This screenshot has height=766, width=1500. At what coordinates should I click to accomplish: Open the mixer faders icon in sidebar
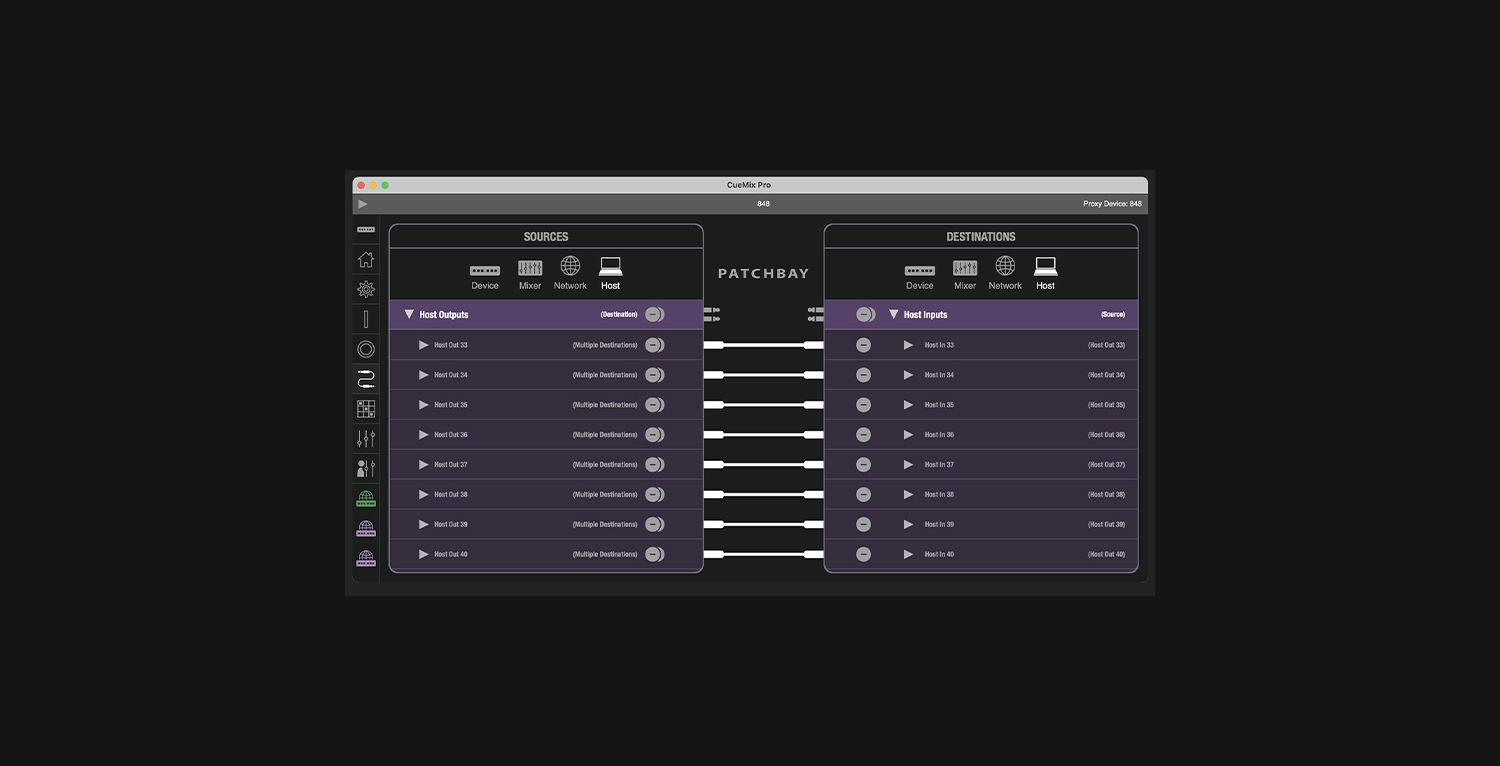click(366, 438)
